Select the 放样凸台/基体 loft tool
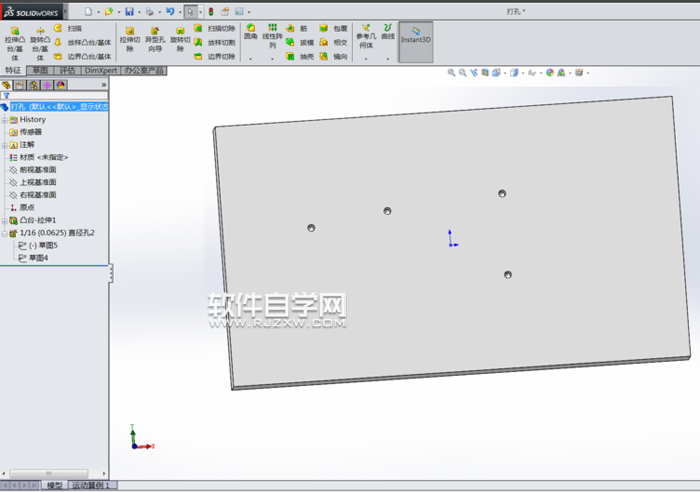The image size is (700, 492). 82,42
